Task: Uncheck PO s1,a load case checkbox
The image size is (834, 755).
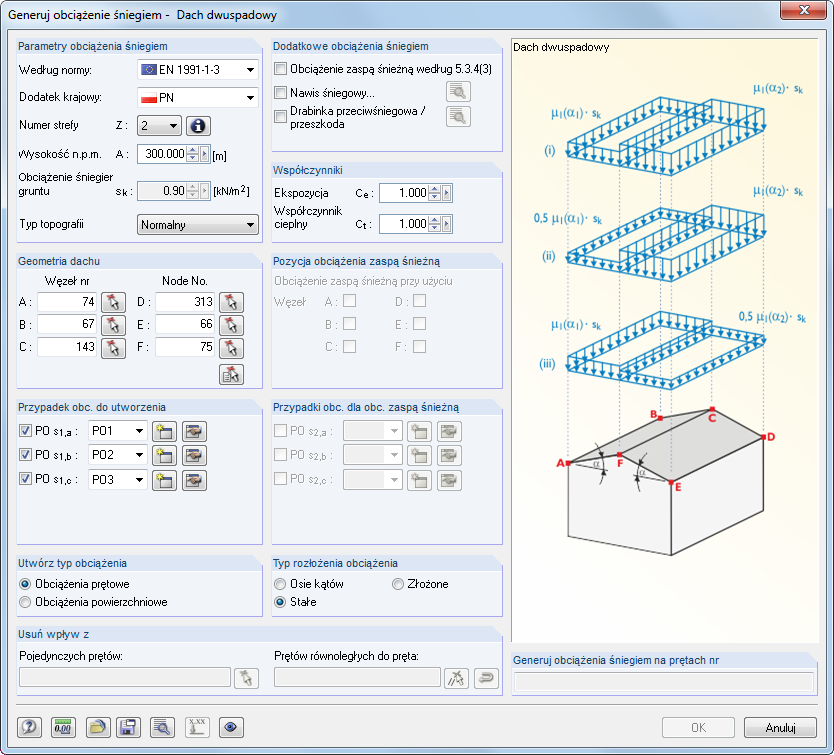Action: (25, 430)
